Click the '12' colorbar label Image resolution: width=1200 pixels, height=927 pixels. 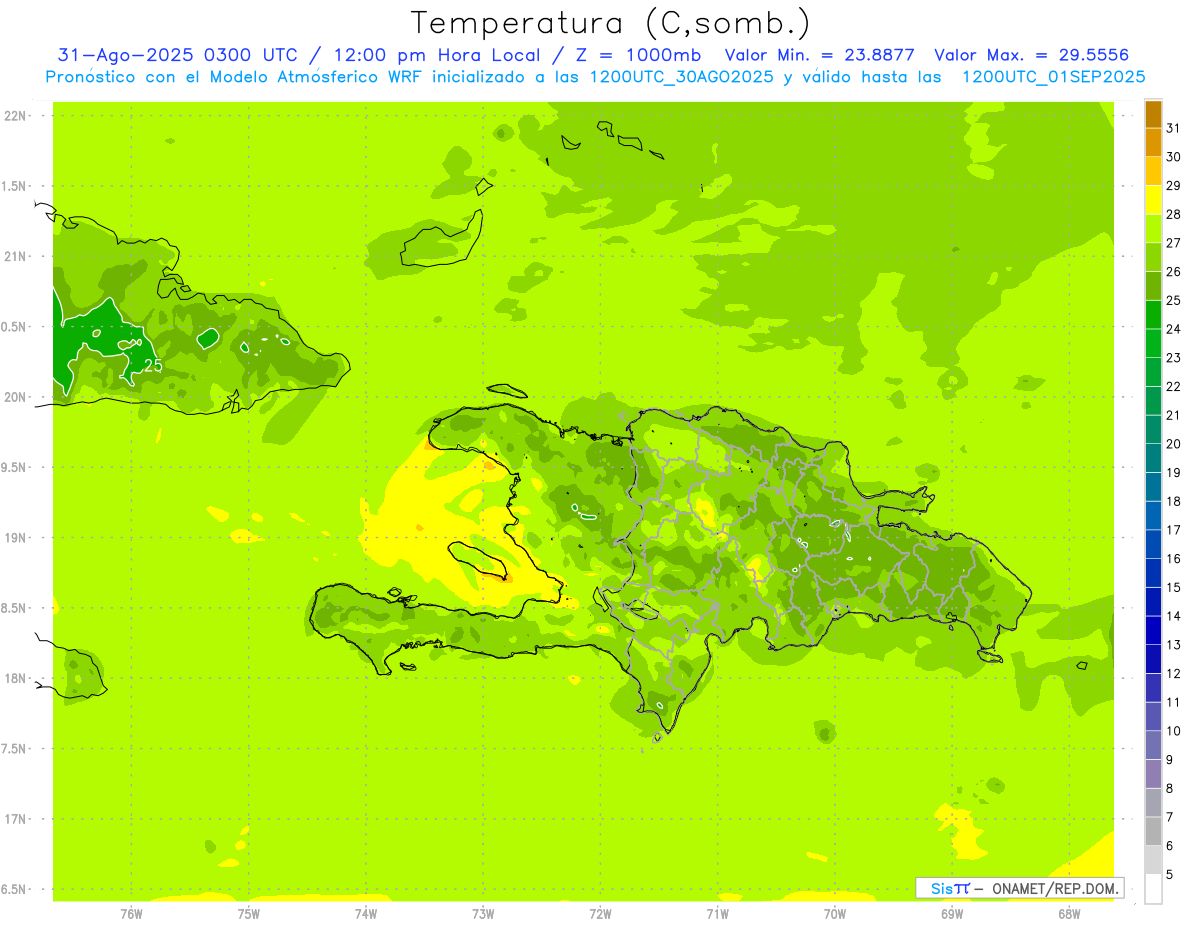[1174, 673]
